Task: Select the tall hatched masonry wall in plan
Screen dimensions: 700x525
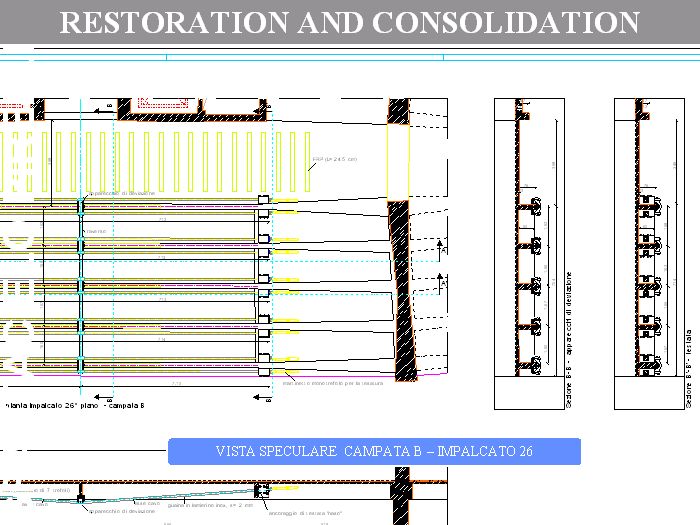Action: 402,290
